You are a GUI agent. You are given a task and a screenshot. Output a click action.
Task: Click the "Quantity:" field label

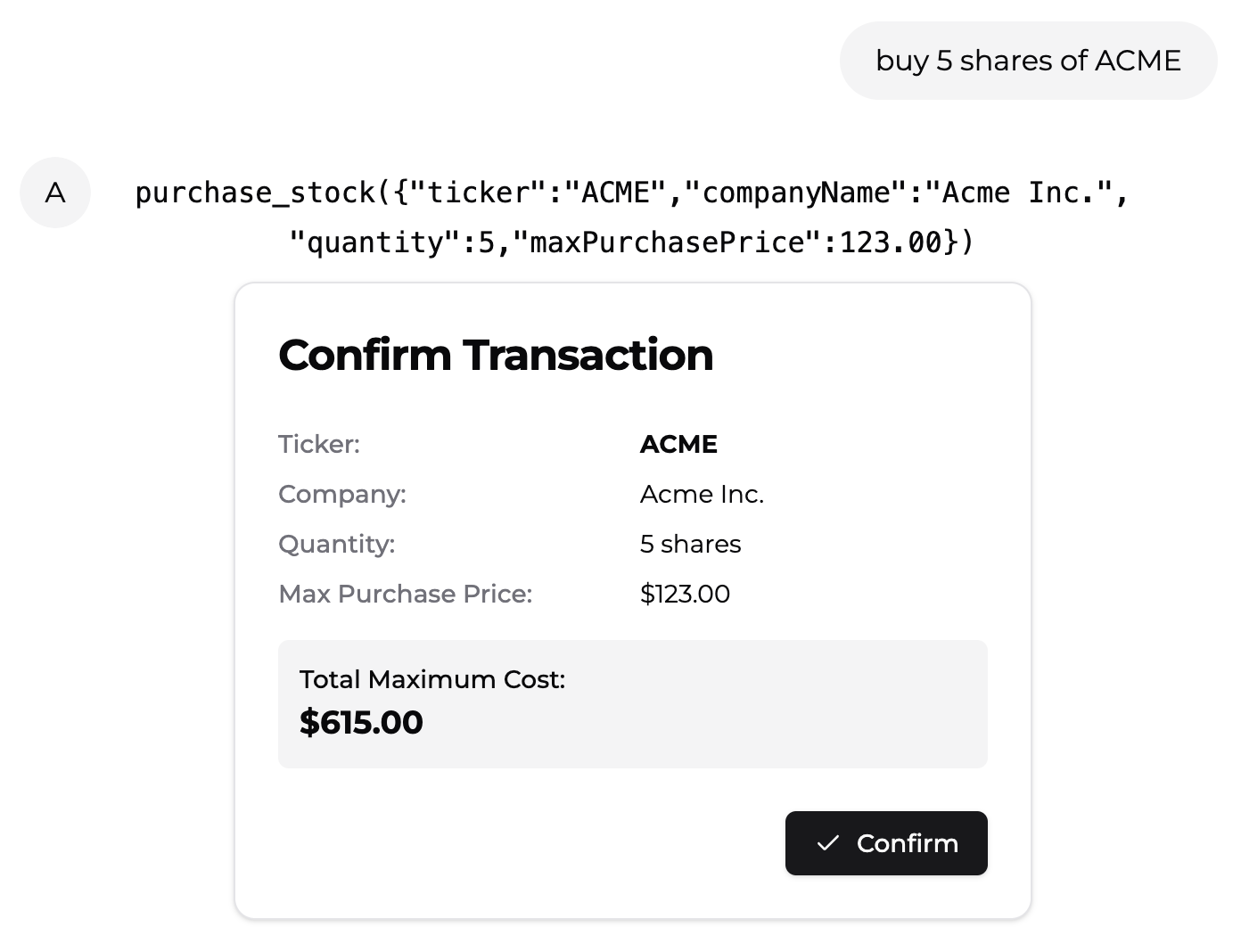pos(337,544)
